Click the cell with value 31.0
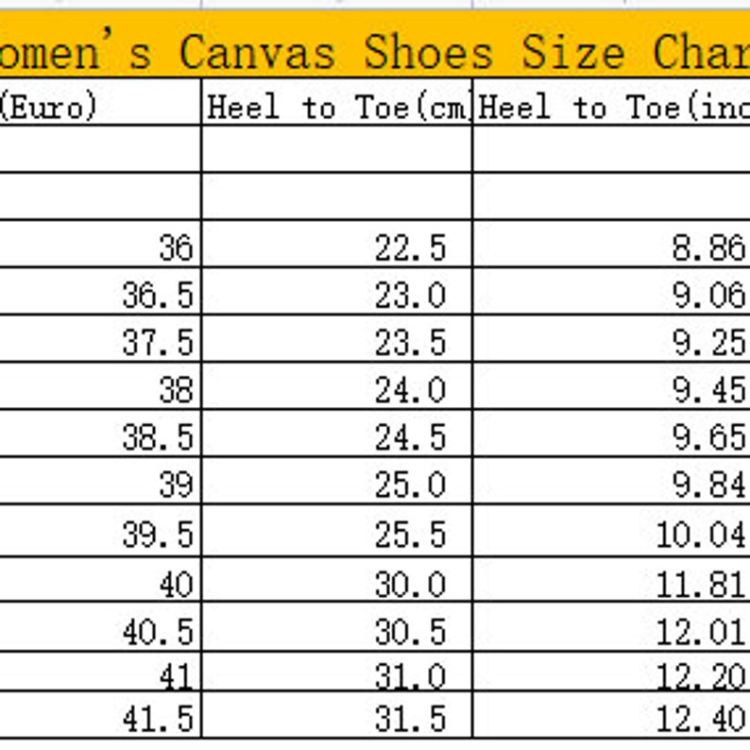Image resolution: width=750 pixels, height=750 pixels. [x=337, y=678]
